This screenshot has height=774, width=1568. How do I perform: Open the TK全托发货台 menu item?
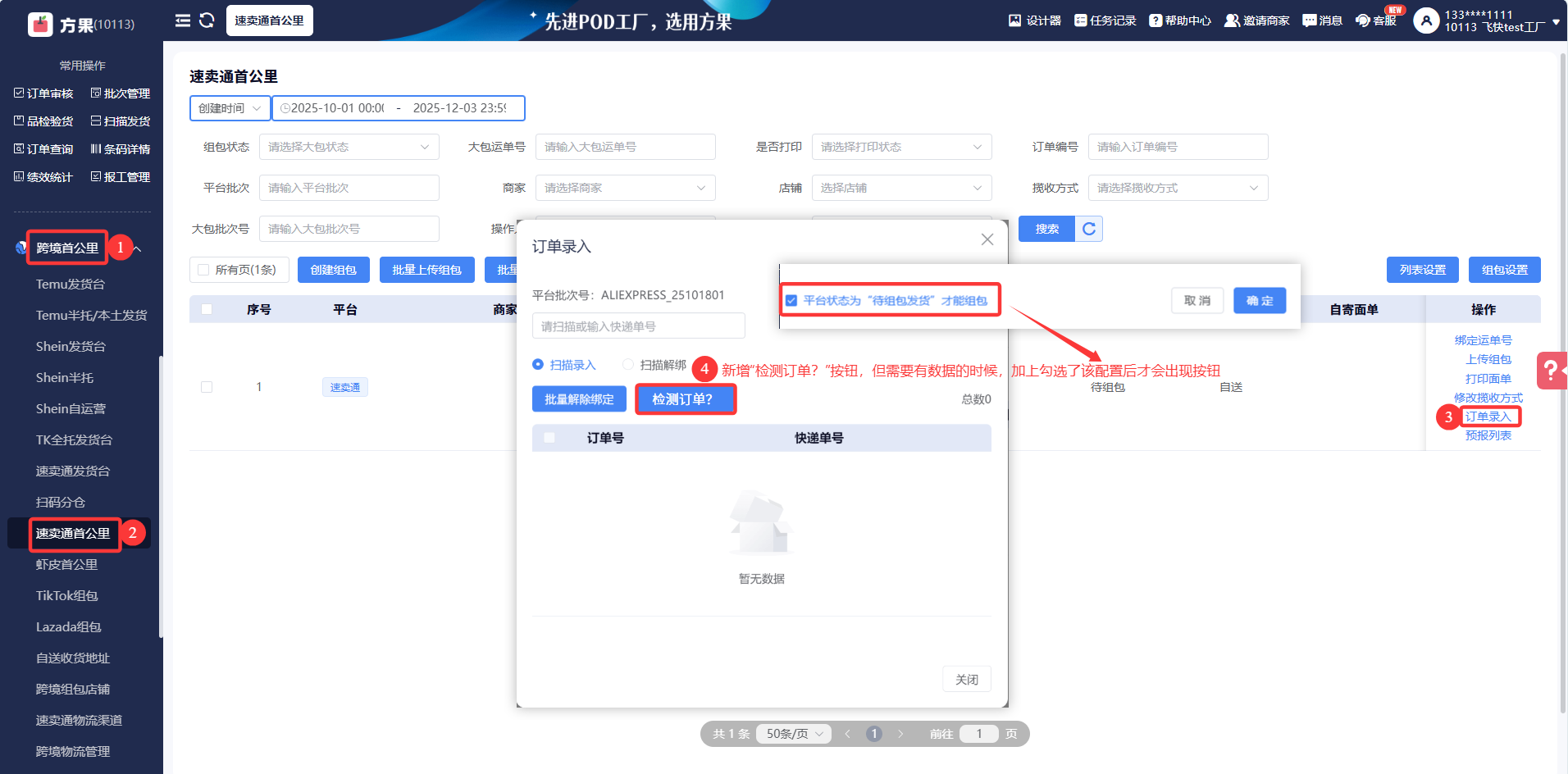[75, 440]
